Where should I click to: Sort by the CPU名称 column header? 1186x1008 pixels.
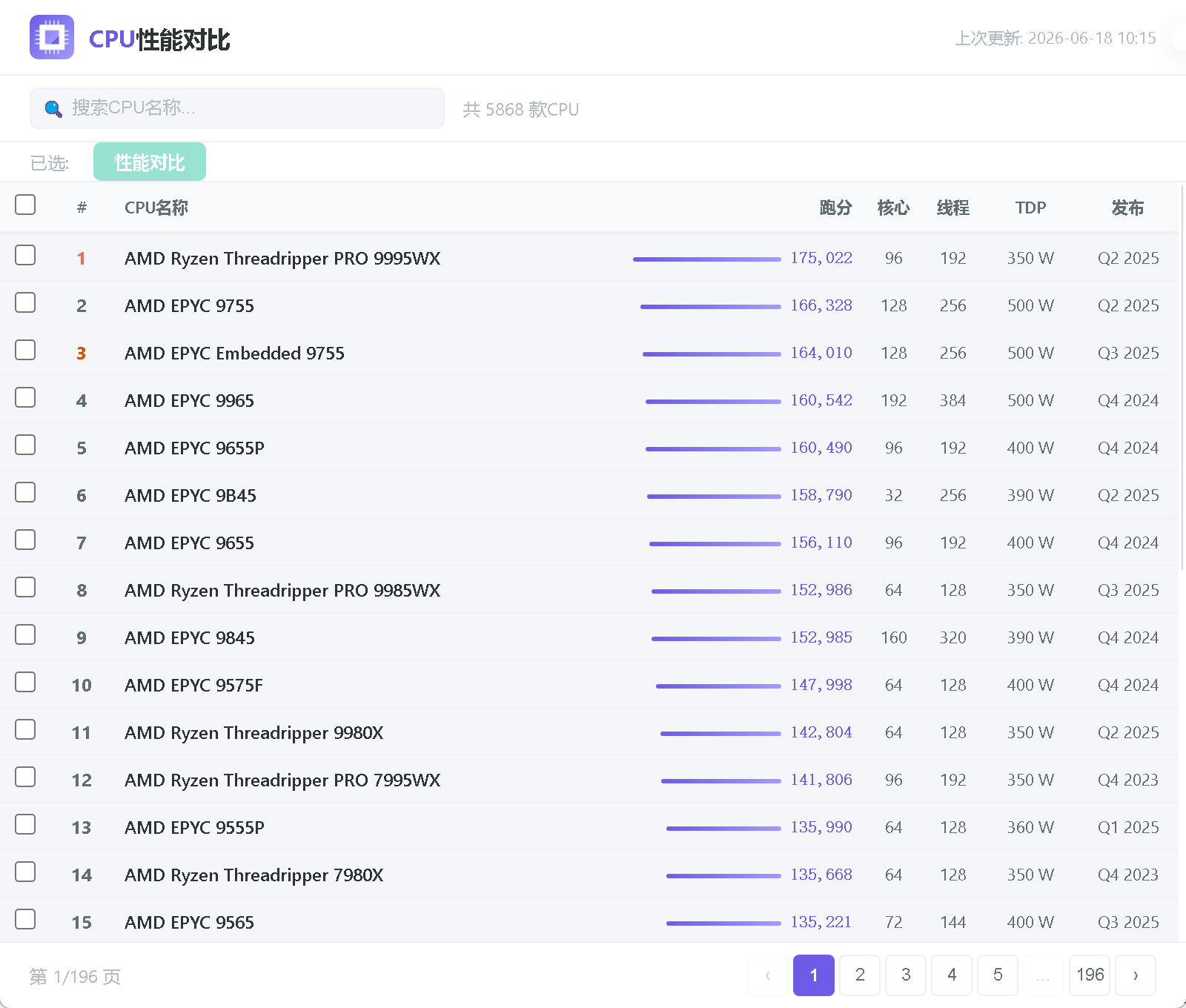pyautogui.click(x=156, y=208)
